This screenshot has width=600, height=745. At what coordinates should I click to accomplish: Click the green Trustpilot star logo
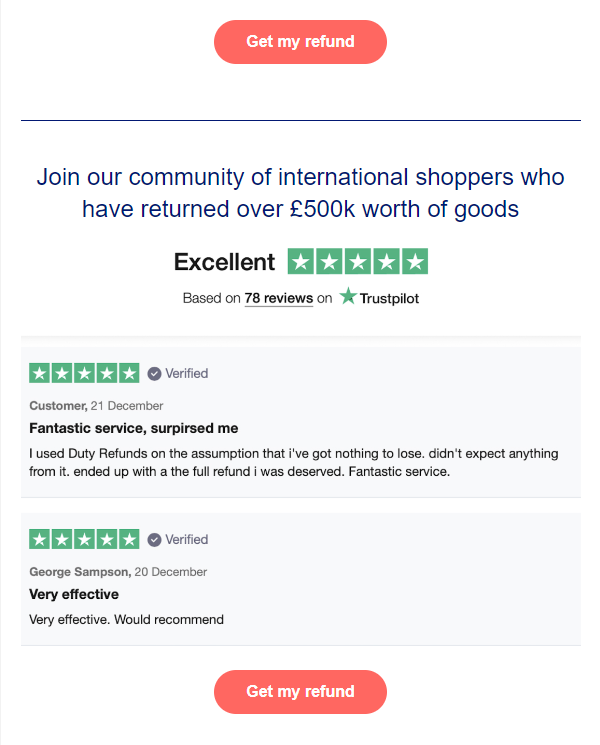coord(348,297)
